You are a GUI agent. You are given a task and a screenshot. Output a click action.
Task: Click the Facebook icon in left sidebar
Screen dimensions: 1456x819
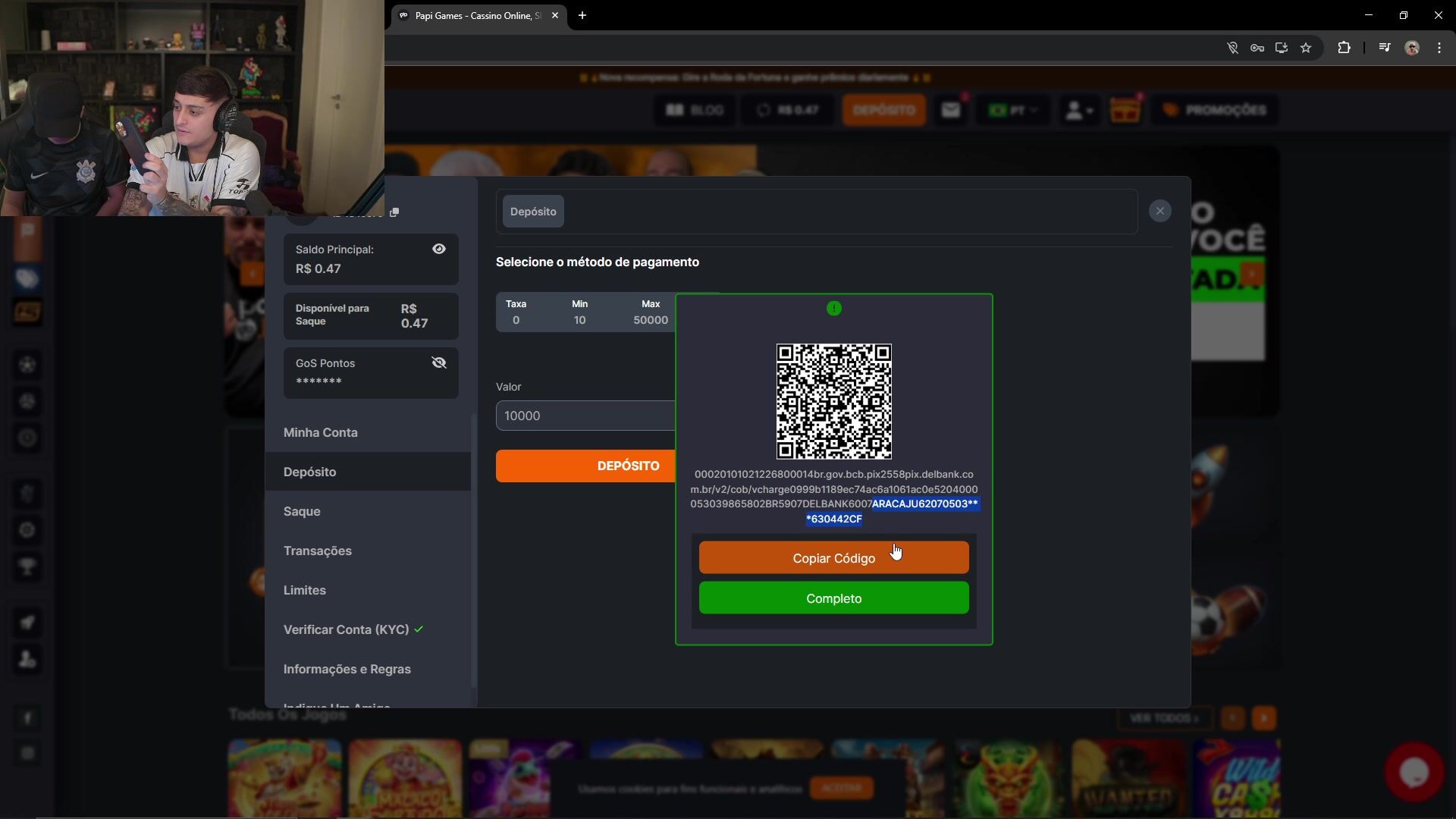(27, 718)
